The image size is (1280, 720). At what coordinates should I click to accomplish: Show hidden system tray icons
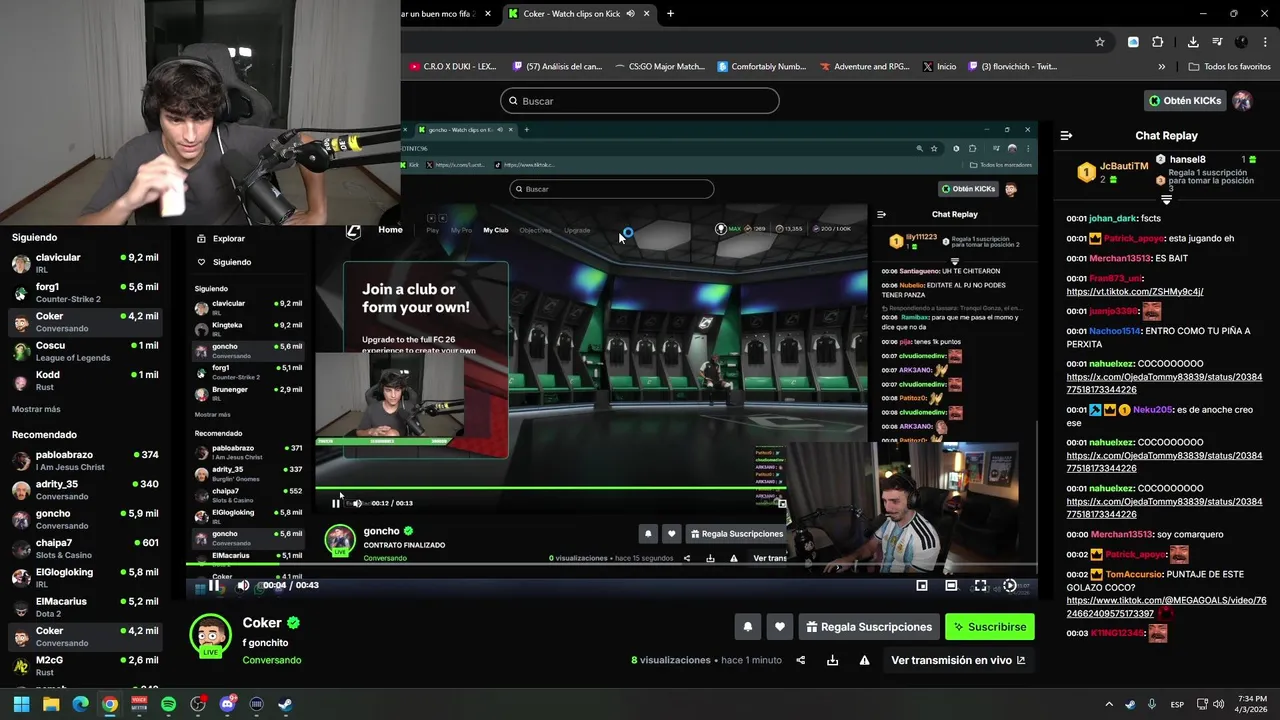pyautogui.click(x=1108, y=704)
